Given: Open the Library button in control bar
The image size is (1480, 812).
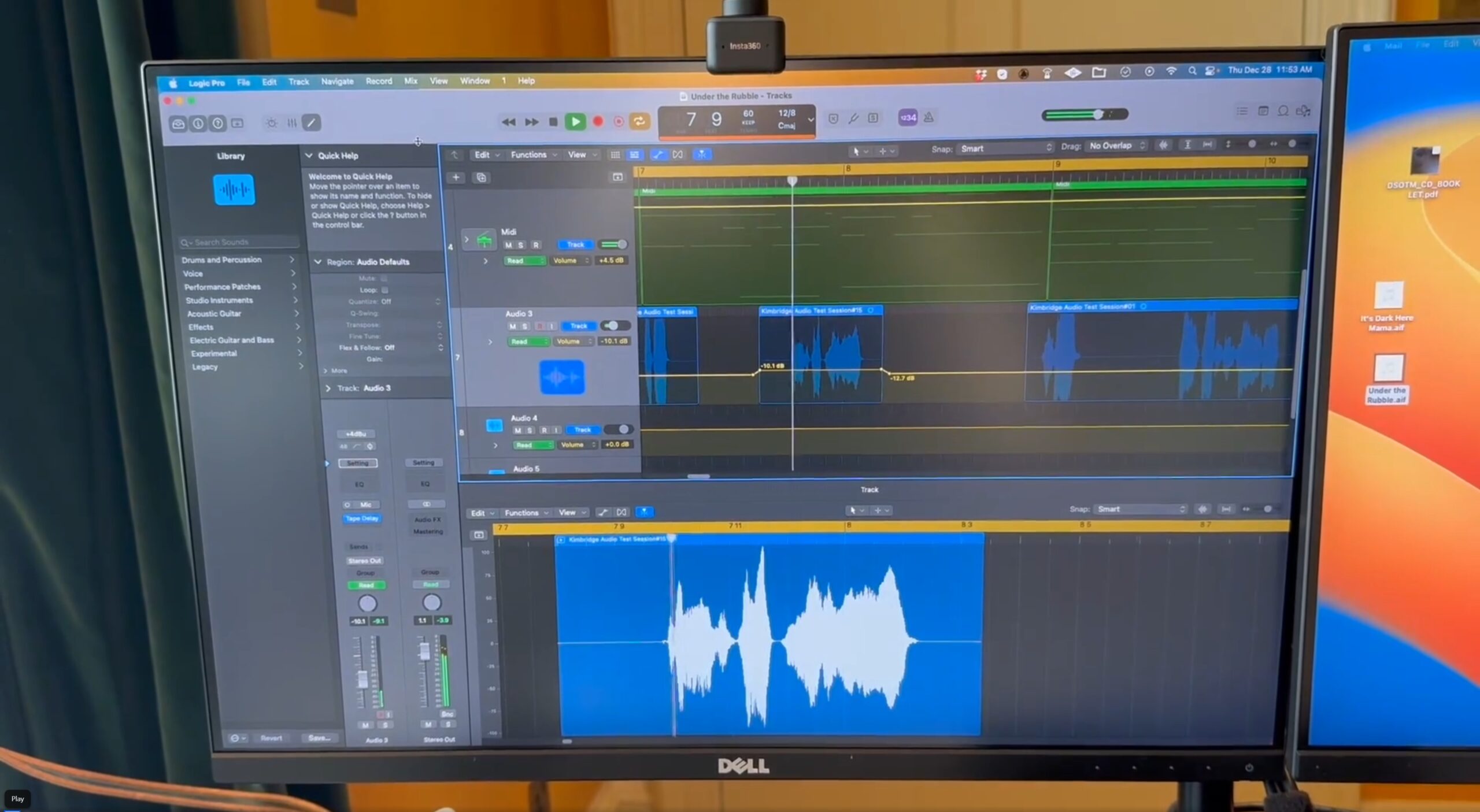Looking at the screenshot, I should 178,124.
